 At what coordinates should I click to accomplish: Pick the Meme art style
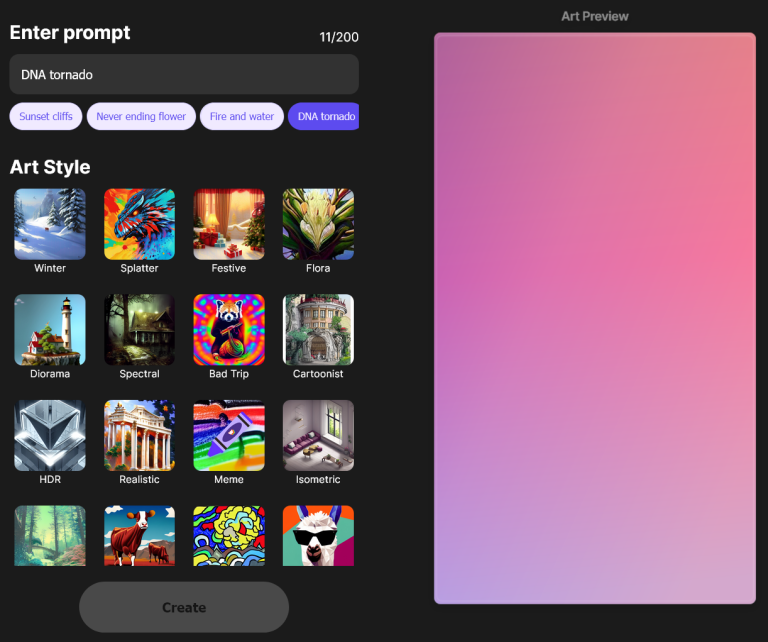229,435
